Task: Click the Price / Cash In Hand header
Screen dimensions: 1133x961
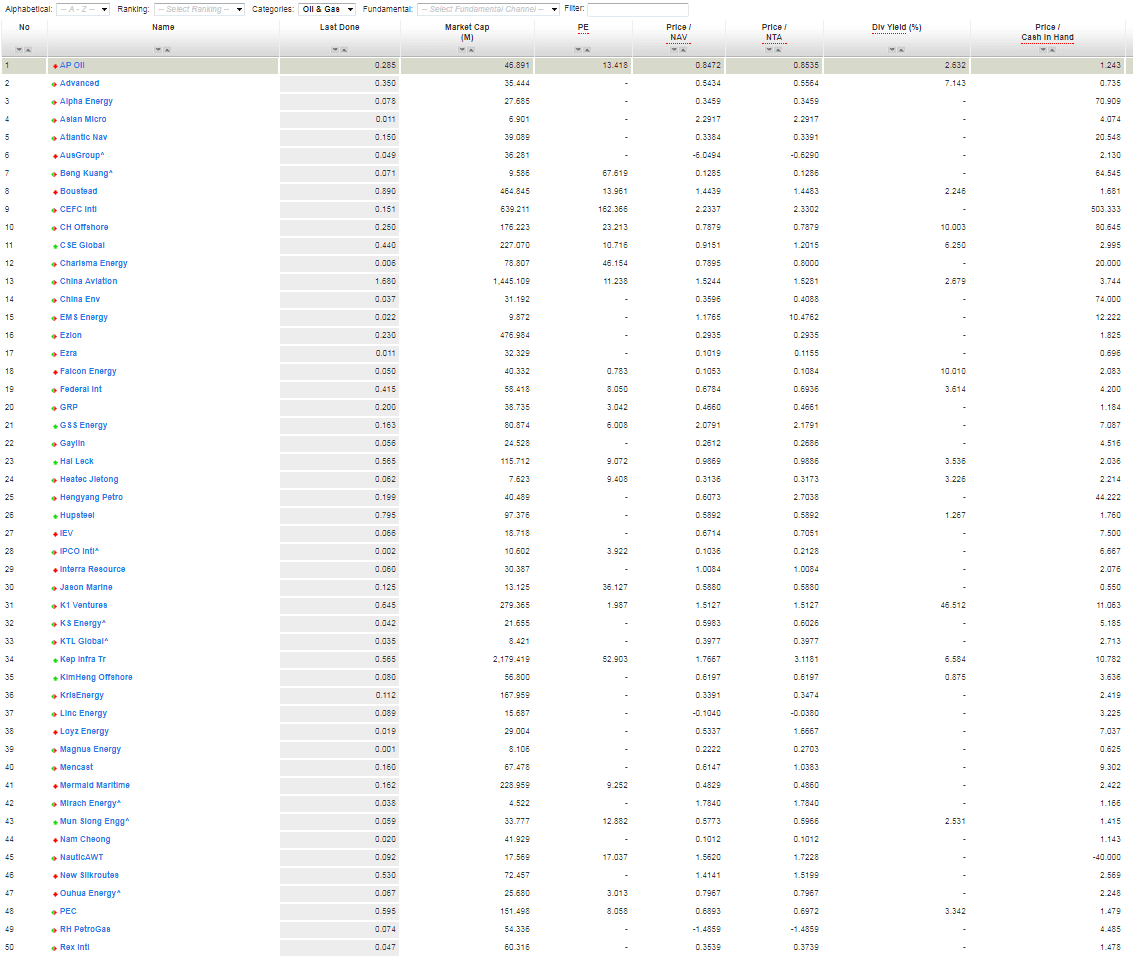Action: click(x=1048, y=33)
